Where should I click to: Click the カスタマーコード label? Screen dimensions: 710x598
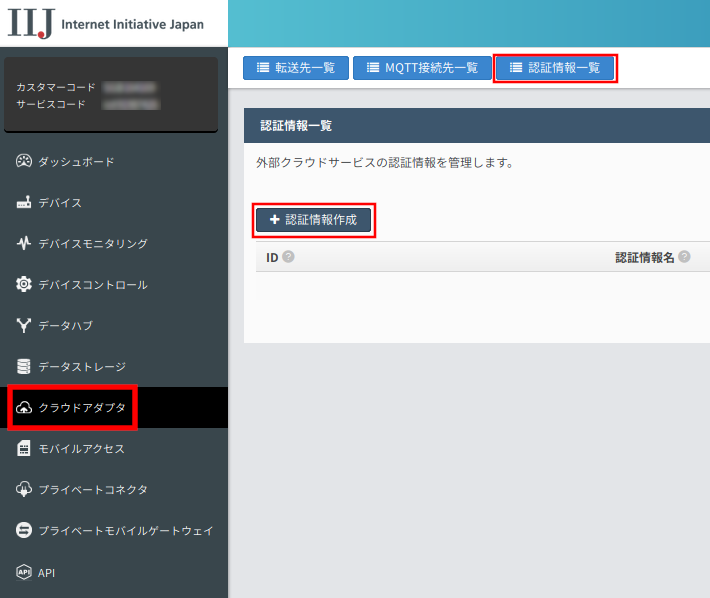coord(56,87)
